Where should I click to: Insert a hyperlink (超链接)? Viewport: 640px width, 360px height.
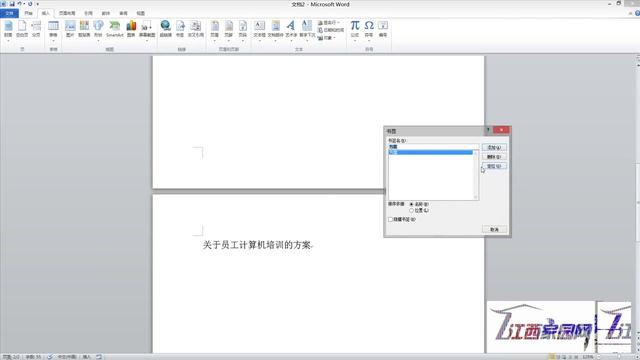(165, 29)
